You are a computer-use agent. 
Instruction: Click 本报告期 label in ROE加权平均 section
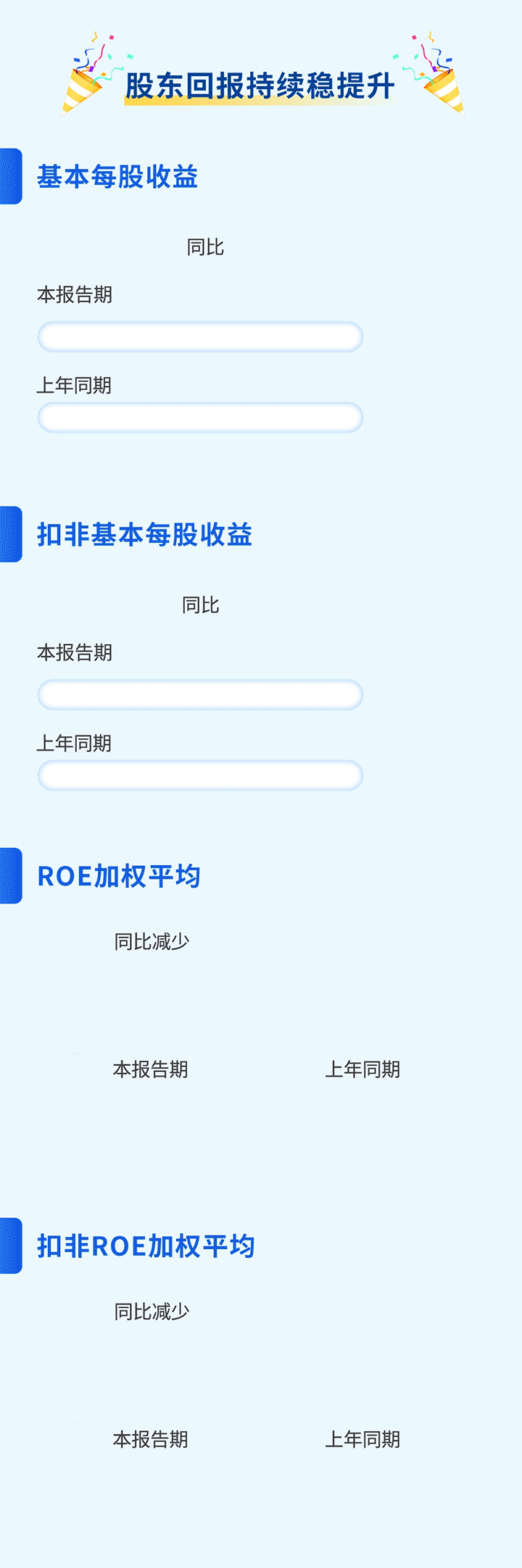150,1069
